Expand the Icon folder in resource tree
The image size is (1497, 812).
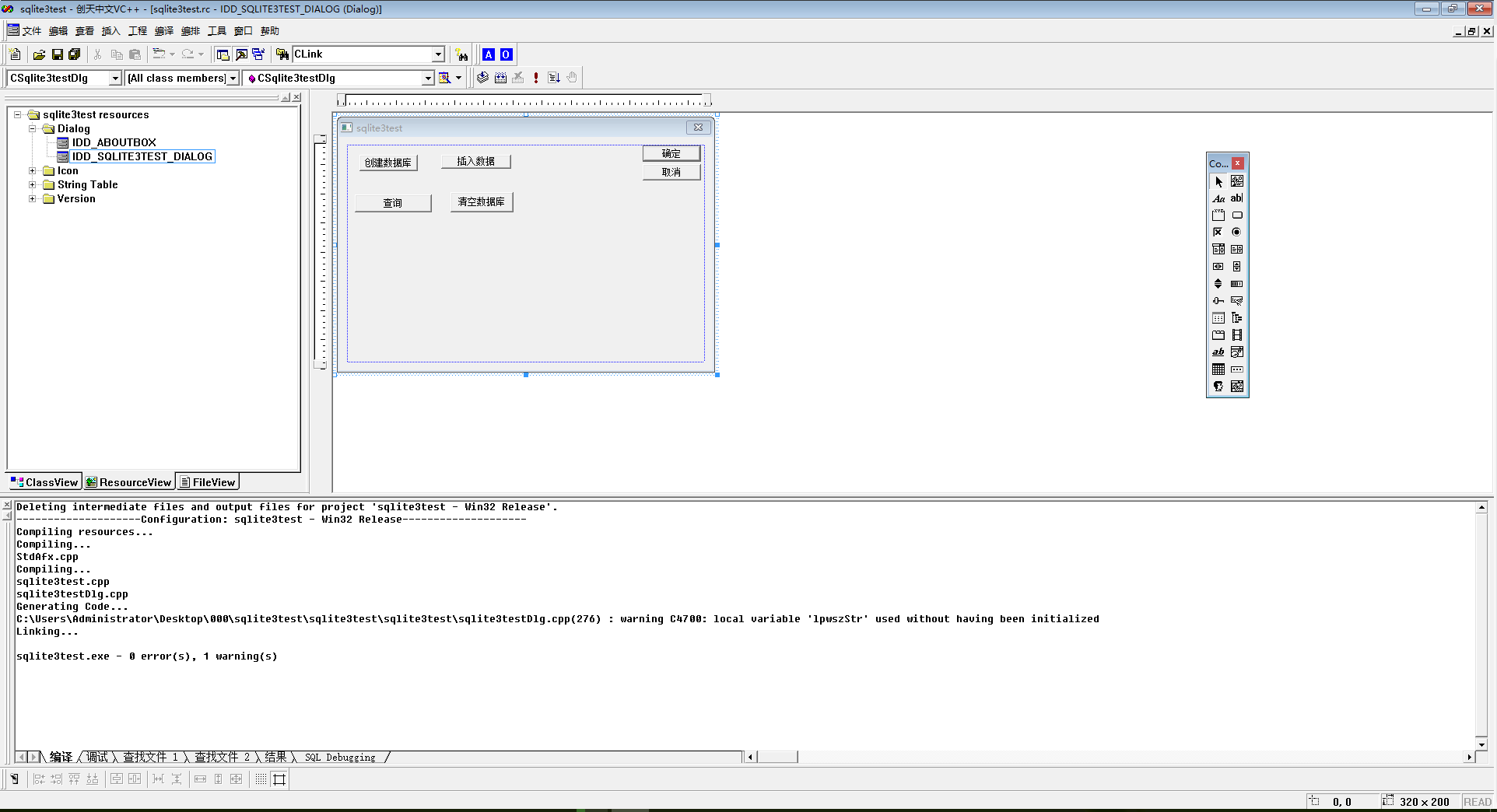32,170
